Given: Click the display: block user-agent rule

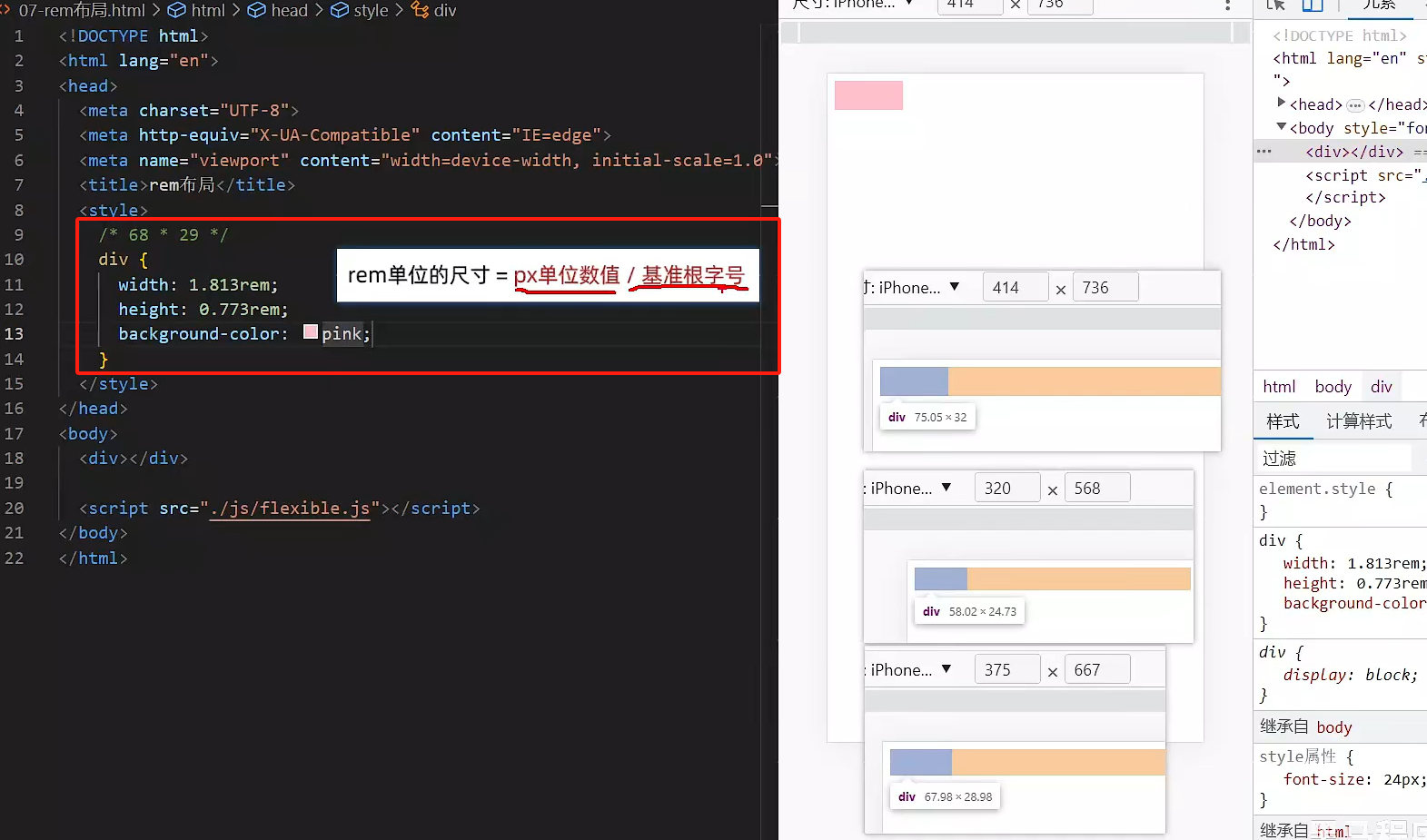Looking at the screenshot, I should (1351, 675).
